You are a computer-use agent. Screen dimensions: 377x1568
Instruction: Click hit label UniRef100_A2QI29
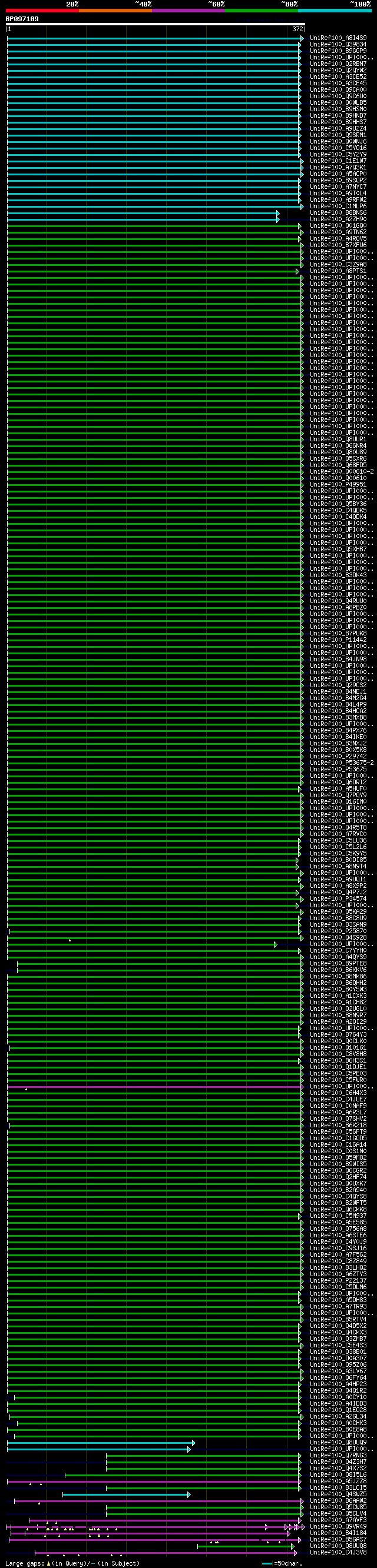[338, 1022]
